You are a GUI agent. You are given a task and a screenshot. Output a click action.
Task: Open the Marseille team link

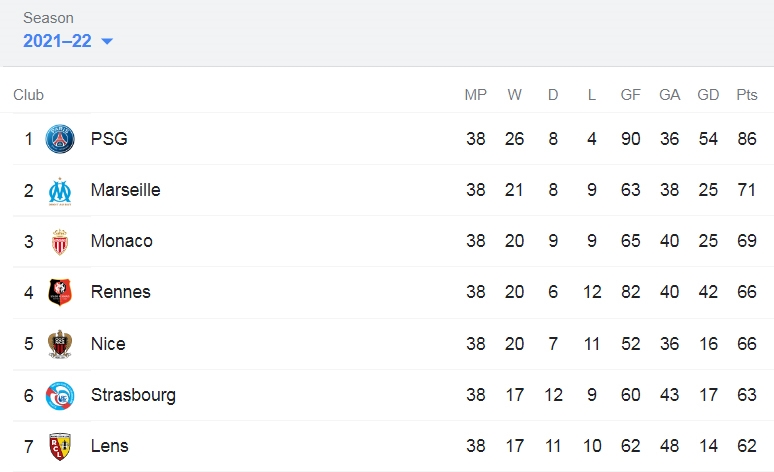[125, 190]
